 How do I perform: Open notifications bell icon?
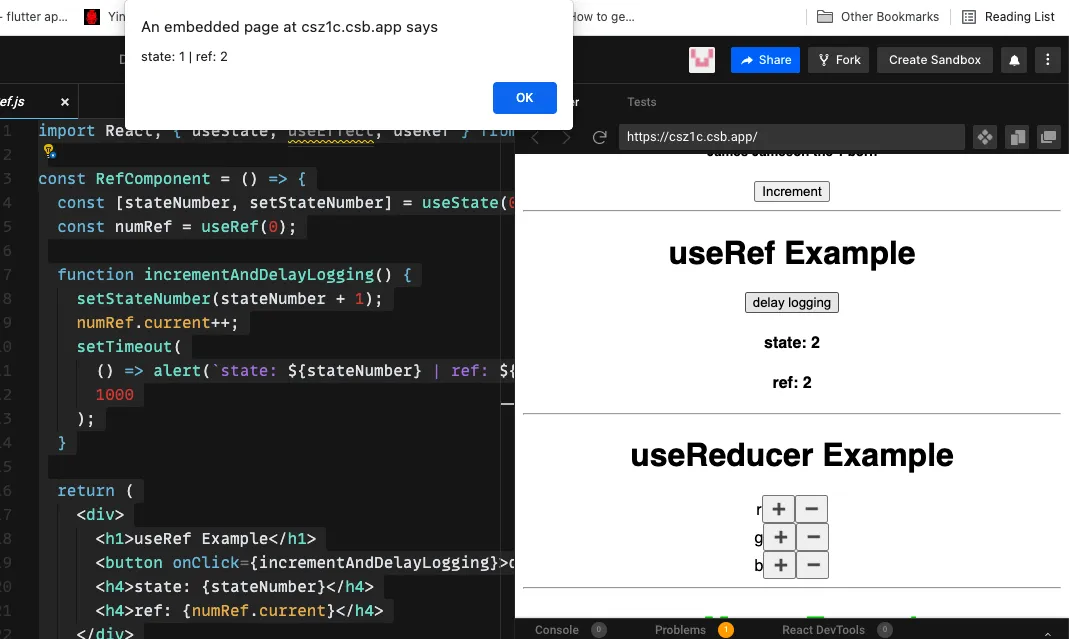click(1014, 60)
